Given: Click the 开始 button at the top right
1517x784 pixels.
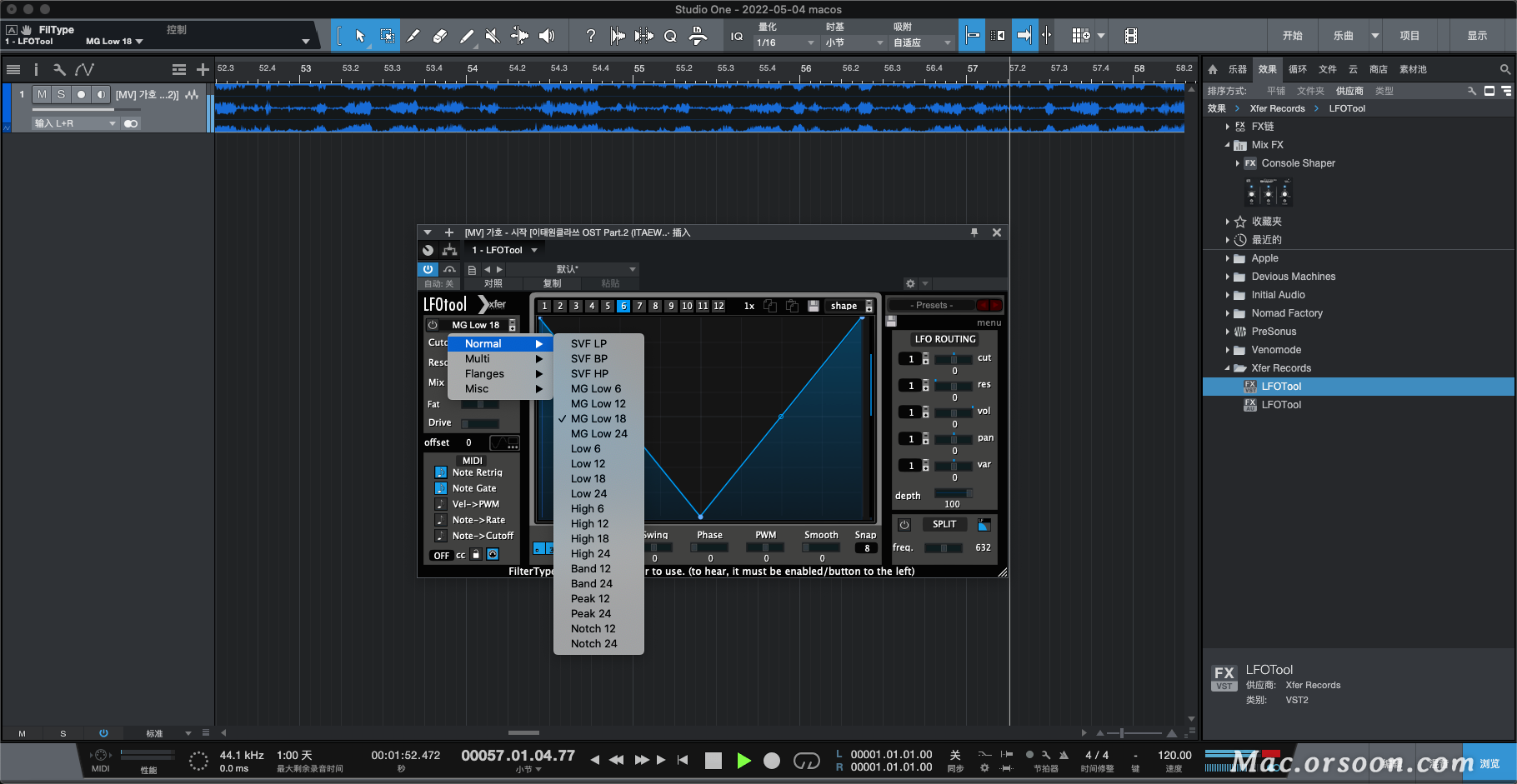Looking at the screenshot, I should 1293,35.
